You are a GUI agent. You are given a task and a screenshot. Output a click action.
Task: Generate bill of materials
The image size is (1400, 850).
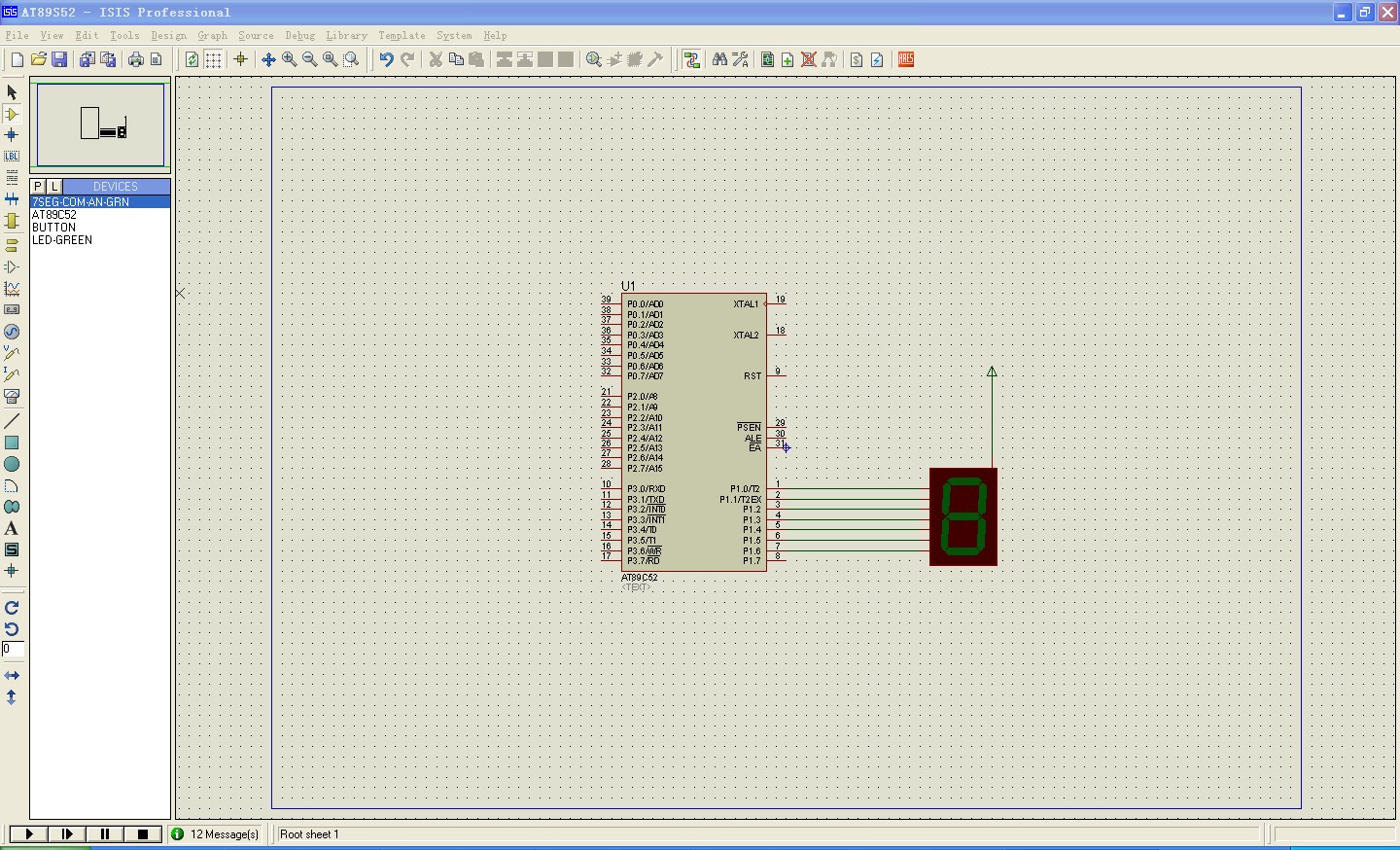[x=857, y=59]
